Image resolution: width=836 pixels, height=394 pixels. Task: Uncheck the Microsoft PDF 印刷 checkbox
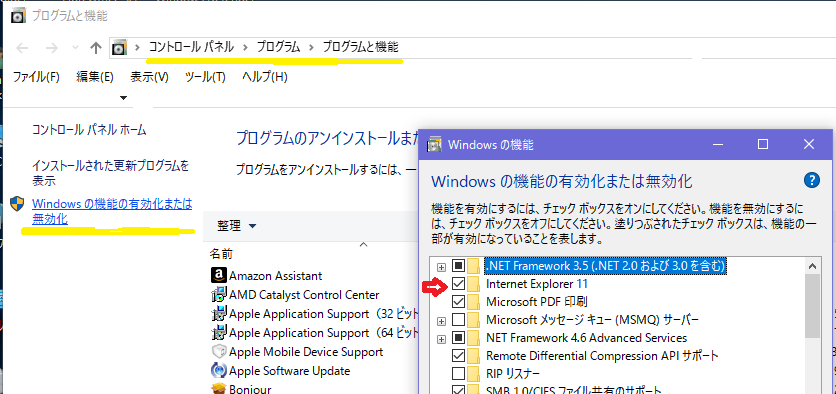pyautogui.click(x=459, y=302)
